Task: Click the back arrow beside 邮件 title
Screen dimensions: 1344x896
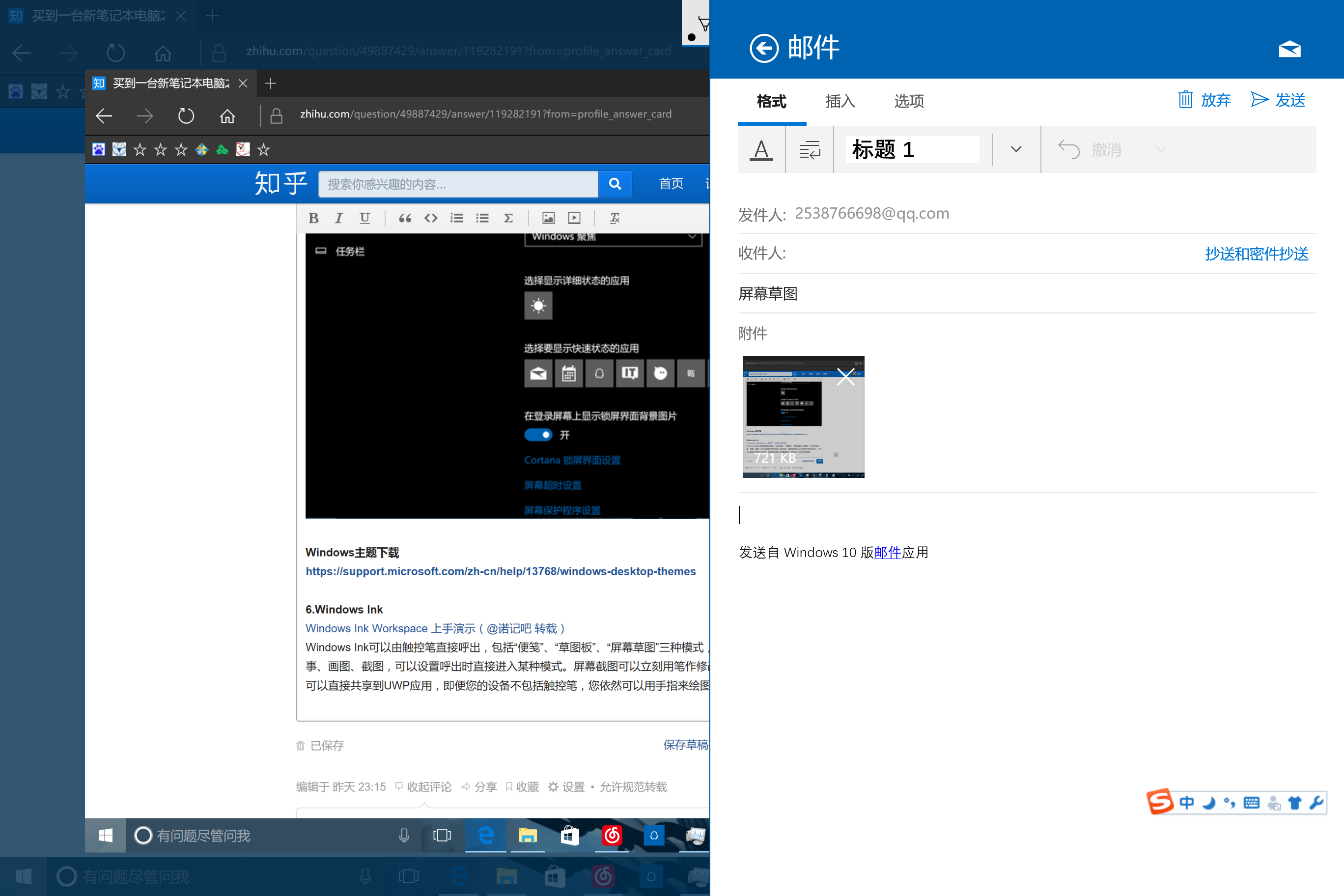Action: pyautogui.click(x=763, y=48)
